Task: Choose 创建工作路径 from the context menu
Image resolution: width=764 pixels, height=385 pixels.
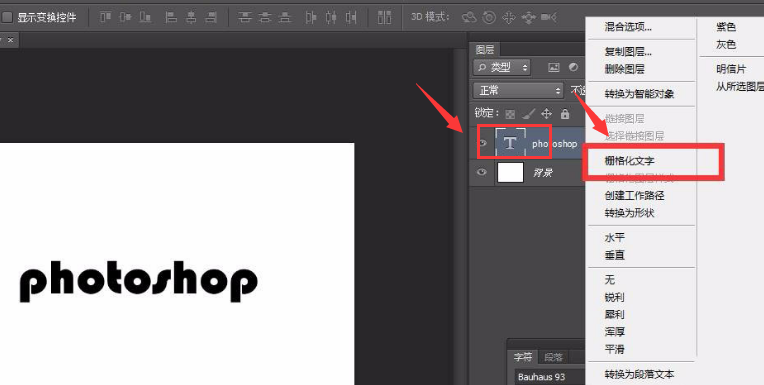Action: (634, 195)
